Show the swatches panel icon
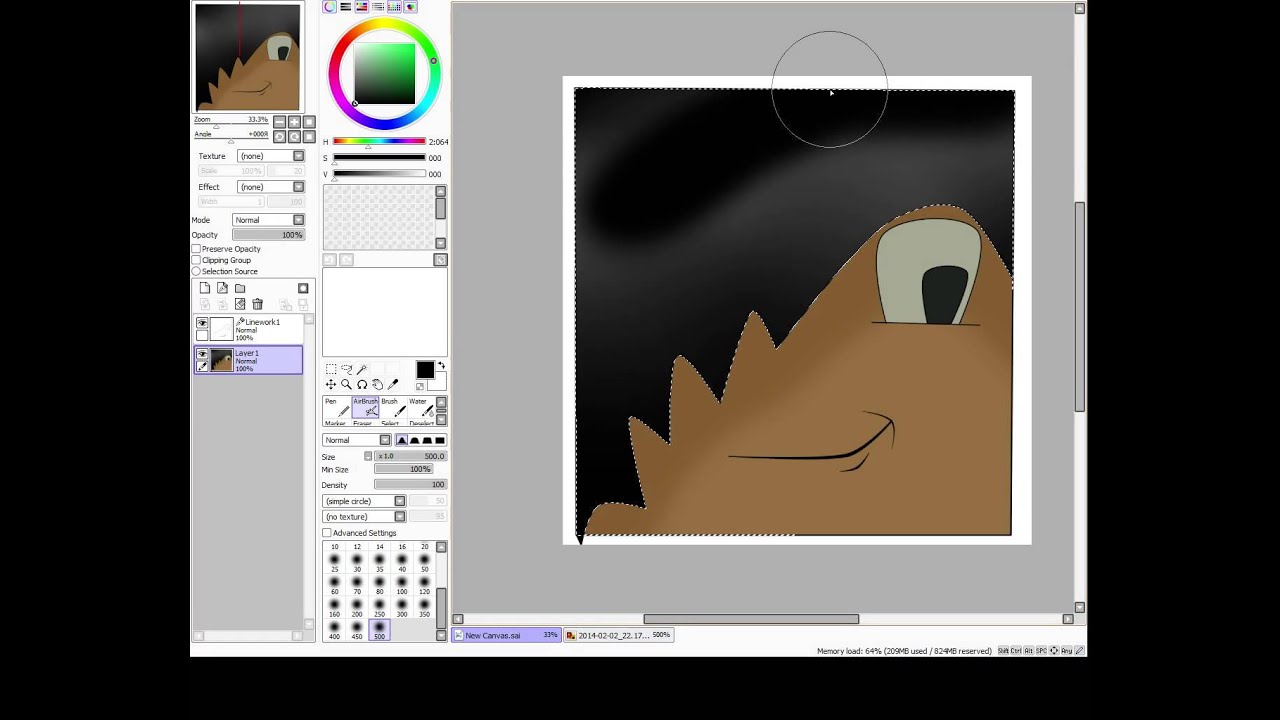1280x720 pixels. pyautogui.click(x=394, y=7)
